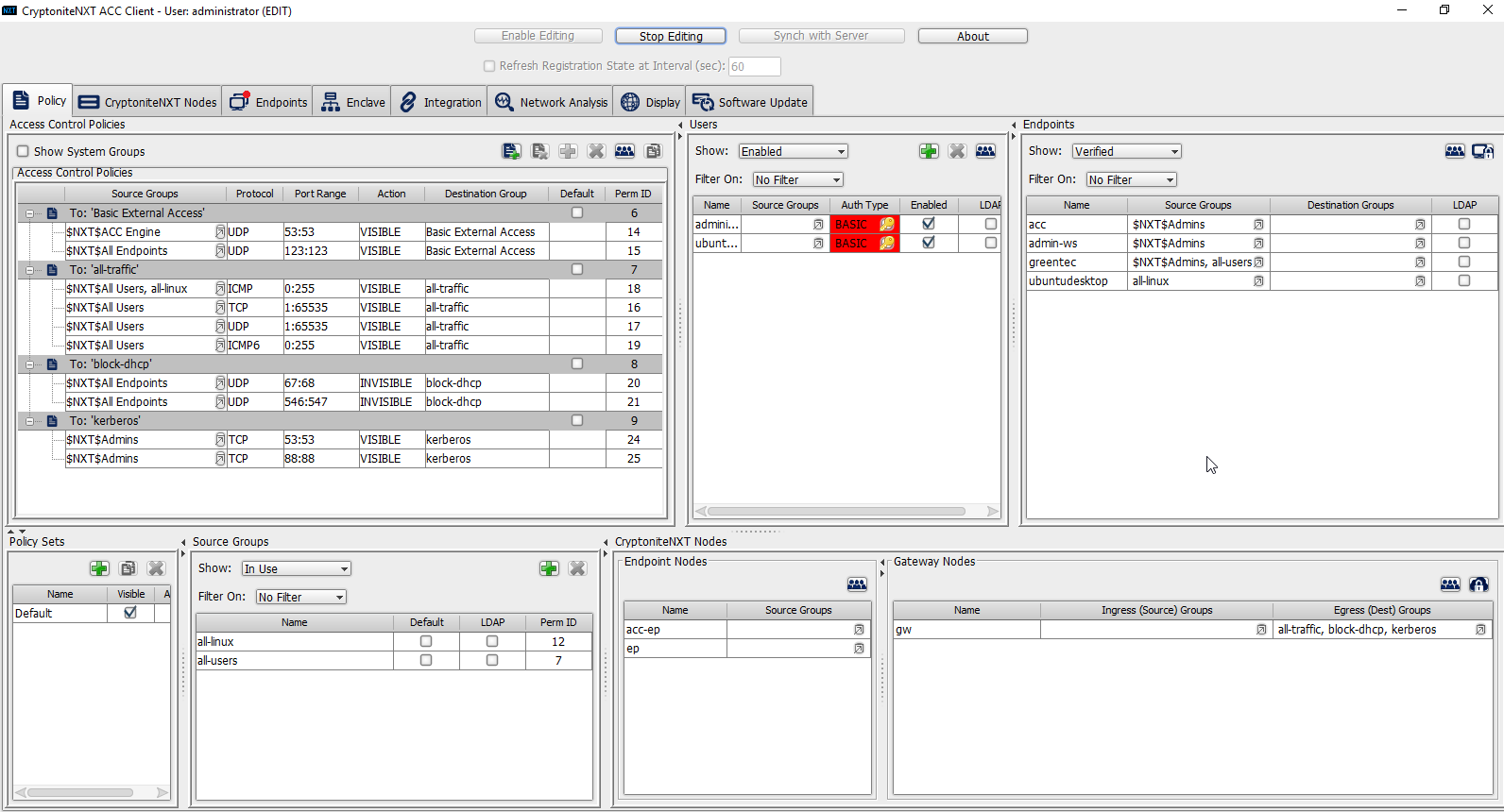Click the groups icon in Users panel

[x=985, y=151]
